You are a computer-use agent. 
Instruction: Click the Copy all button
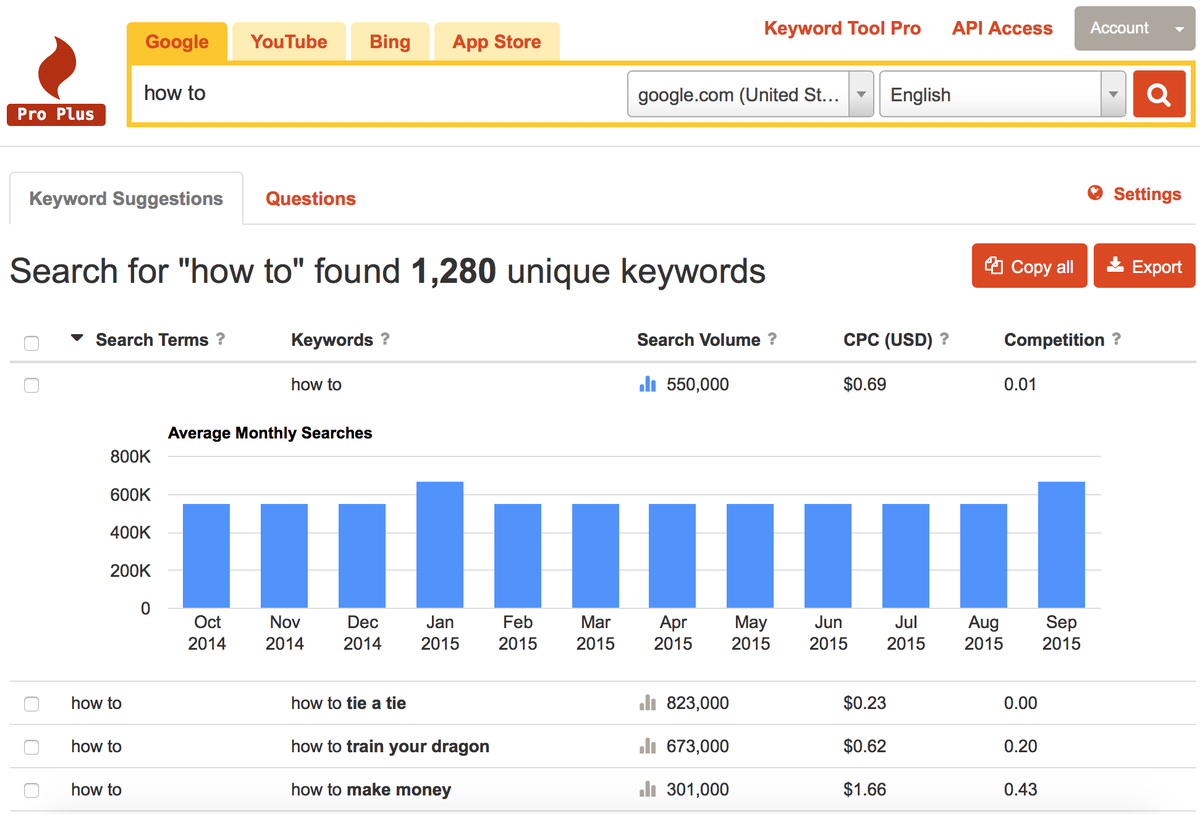pos(1029,266)
